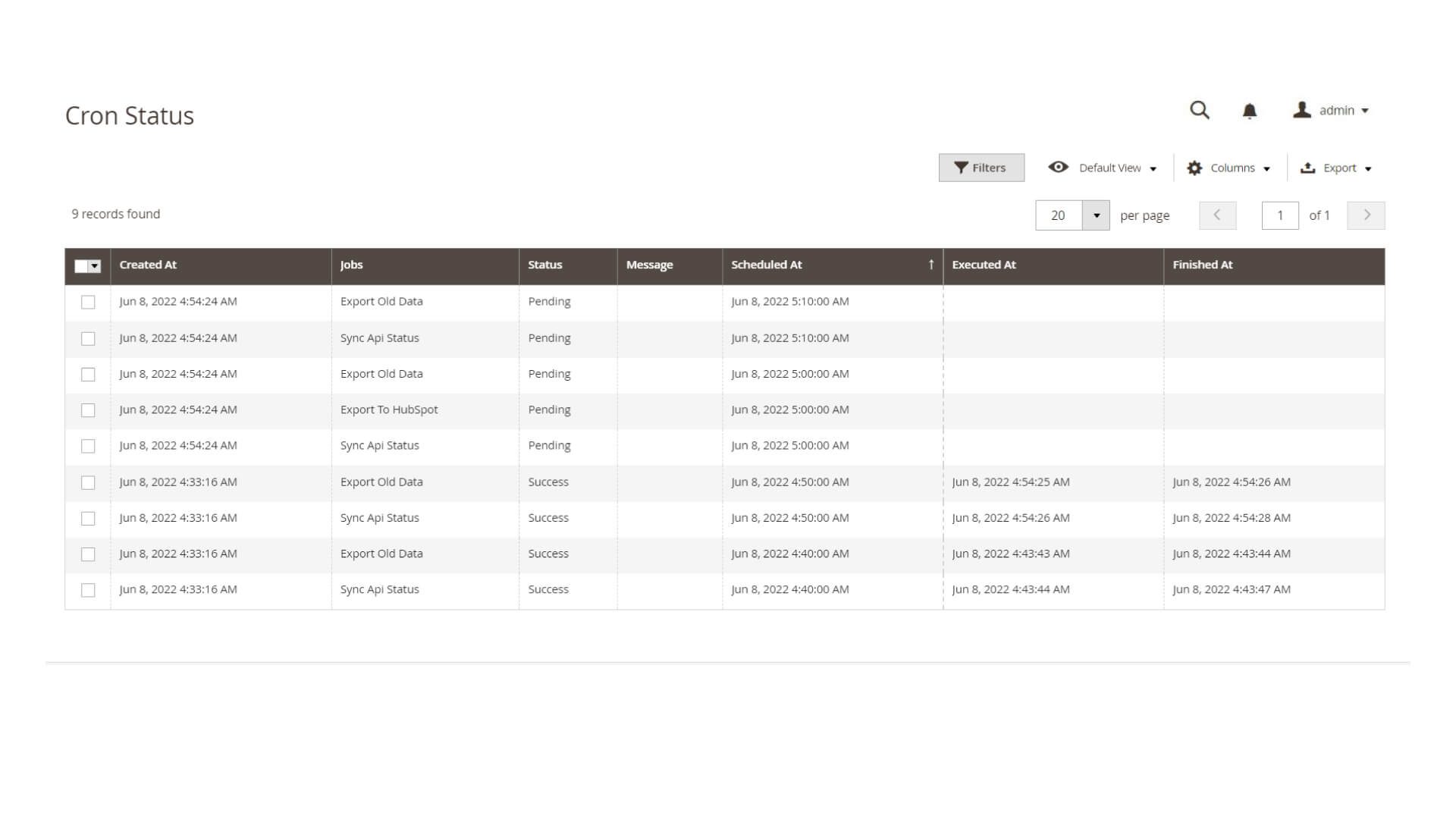The height and width of the screenshot is (819, 1456).
Task: Expand the Export options dropdown
Action: pyautogui.click(x=1367, y=169)
